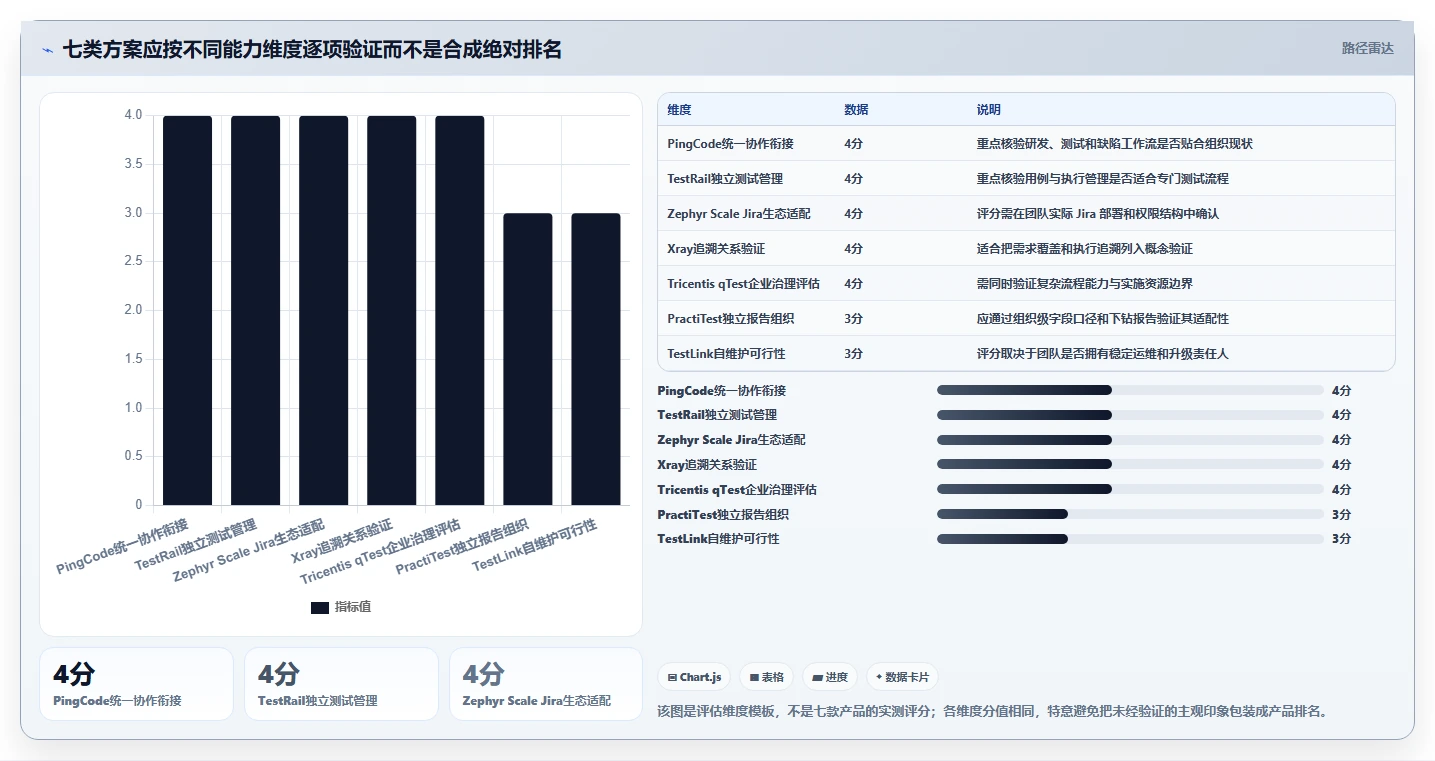Click the 表格 chip
Viewport: 1435px width, 761px height.
point(766,677)
